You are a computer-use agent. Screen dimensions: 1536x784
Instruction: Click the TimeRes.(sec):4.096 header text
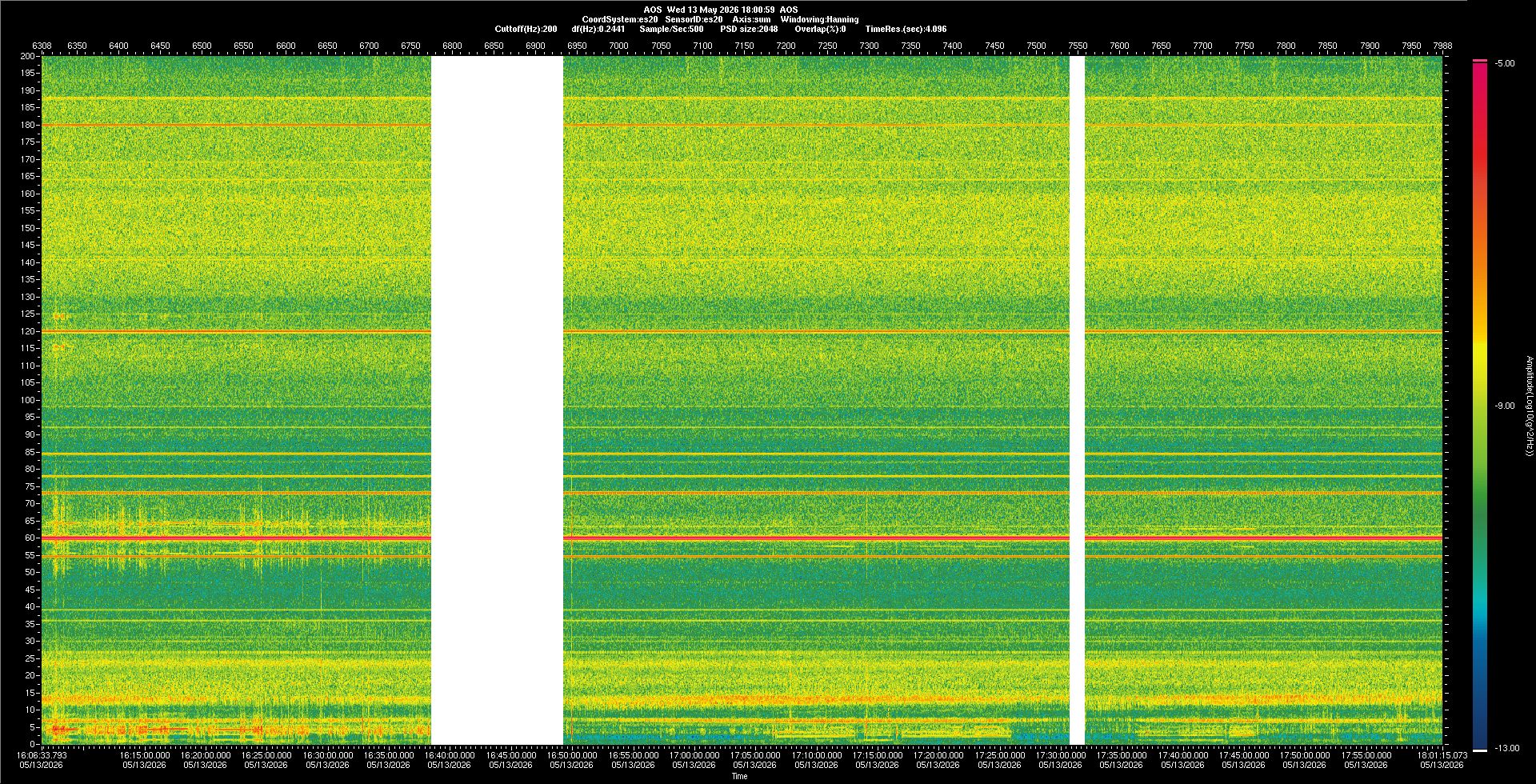pos(906,29)
